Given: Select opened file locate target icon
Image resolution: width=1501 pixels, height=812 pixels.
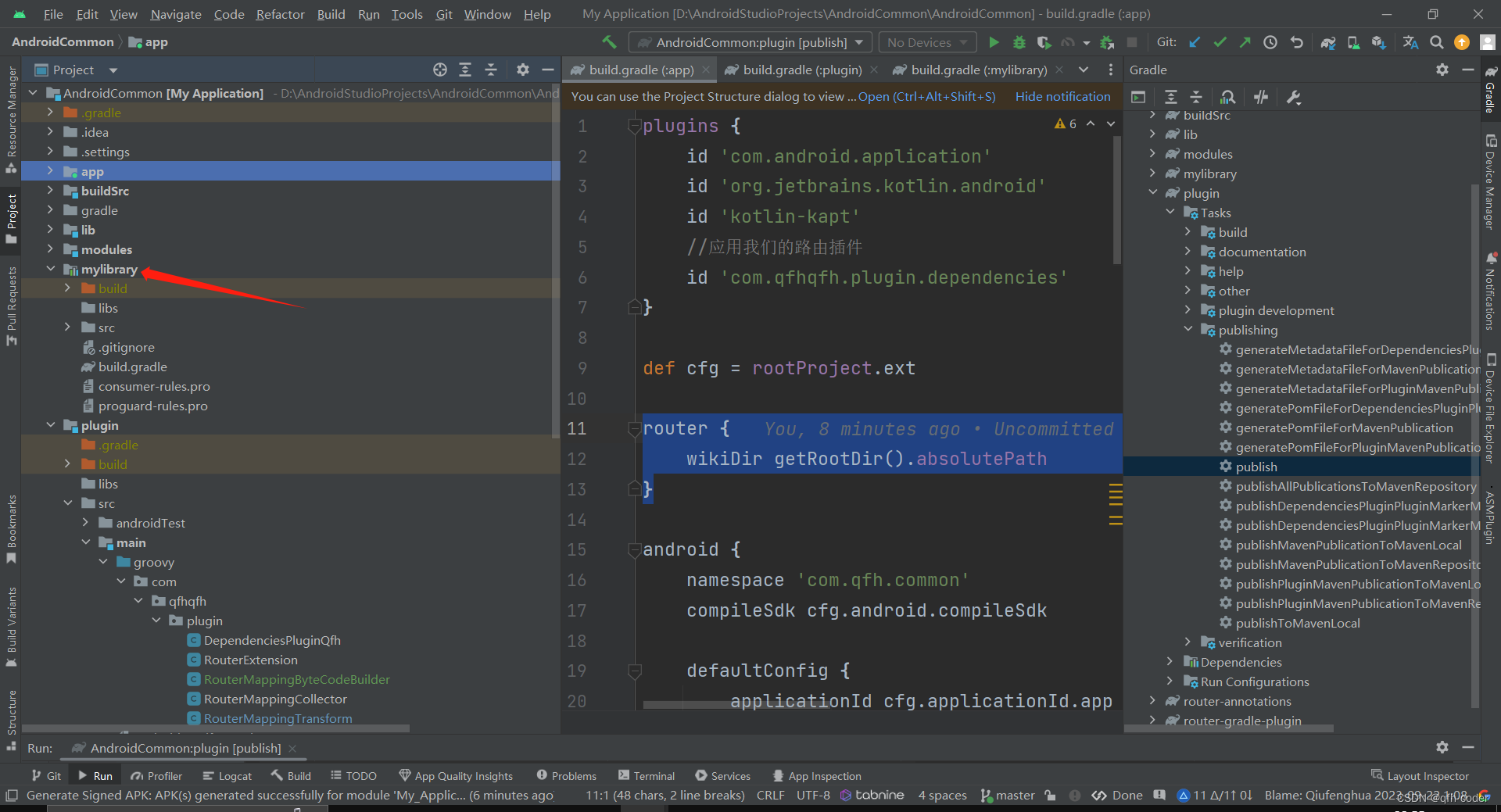Looking at the screenshot, I should click(440, 70).
